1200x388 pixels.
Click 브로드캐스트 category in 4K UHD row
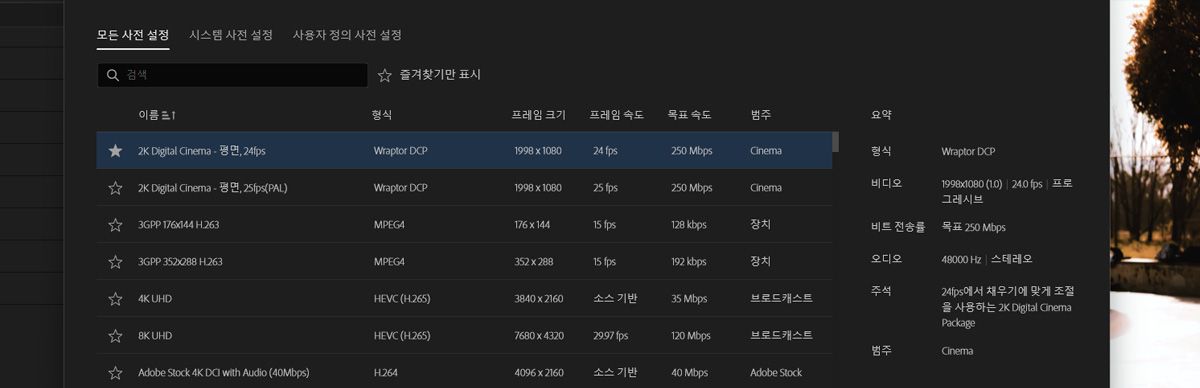pos(781,299)
